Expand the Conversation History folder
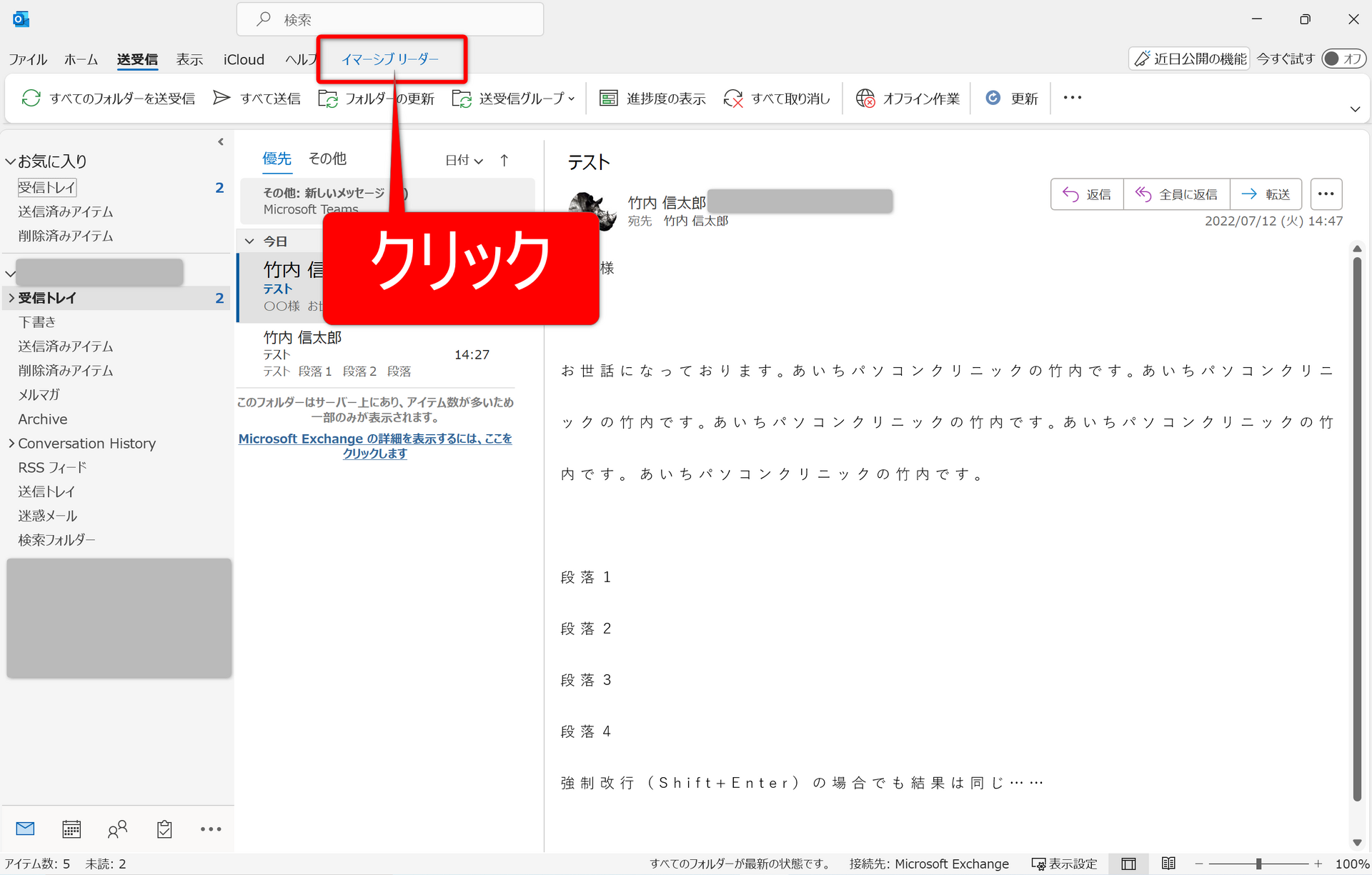 click(x=11, y=443)
